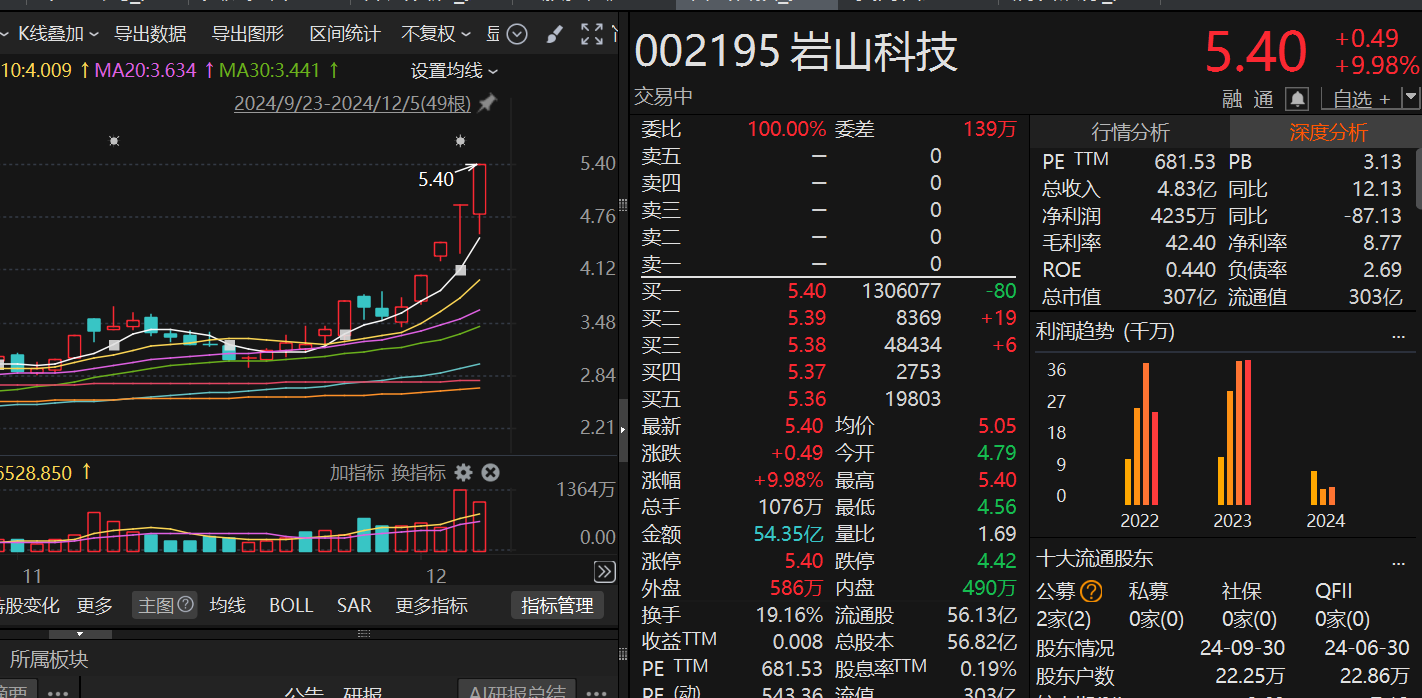Click the double-arrow chart scroll icon

[604, 572]
